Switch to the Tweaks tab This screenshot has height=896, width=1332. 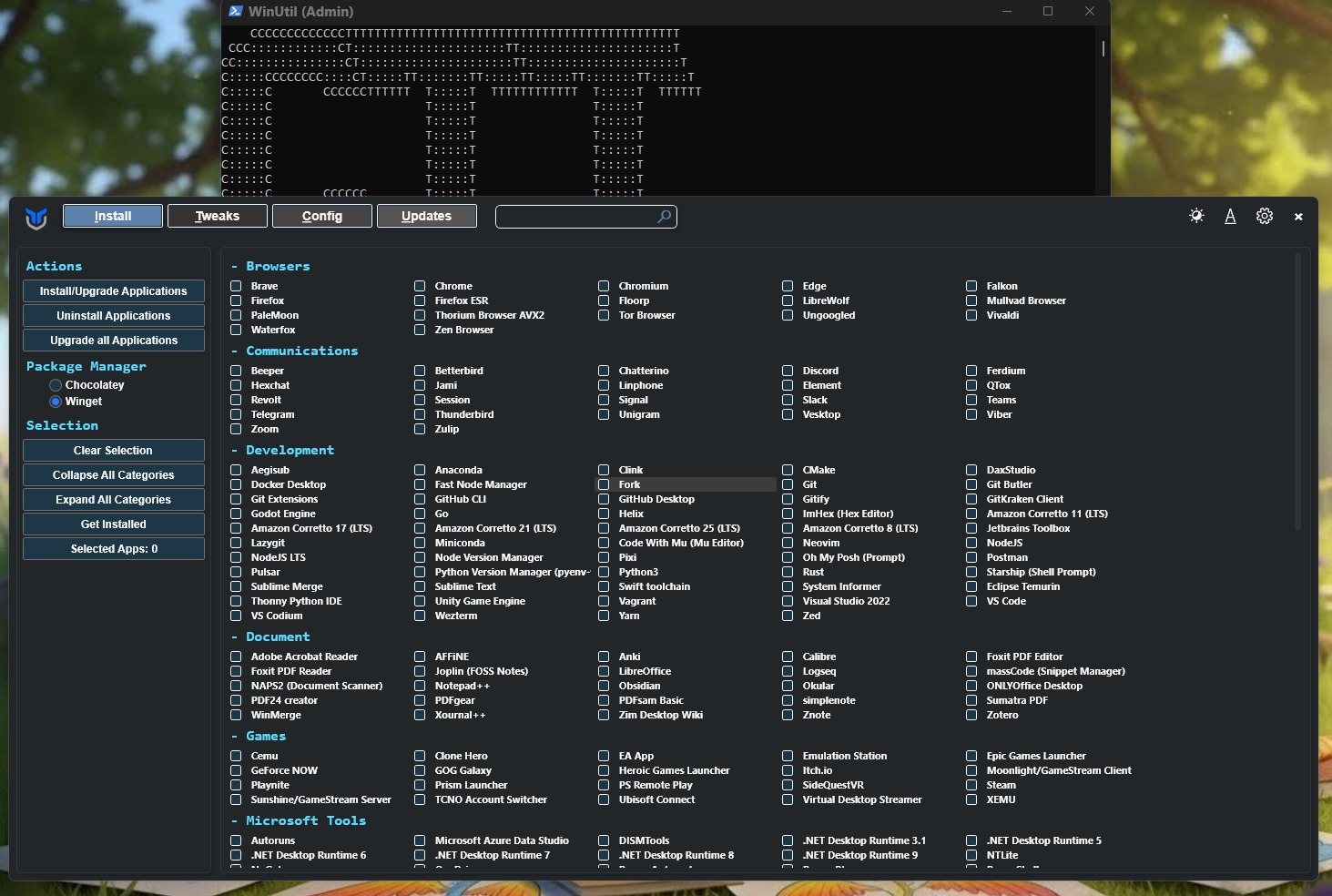(218, 216)
